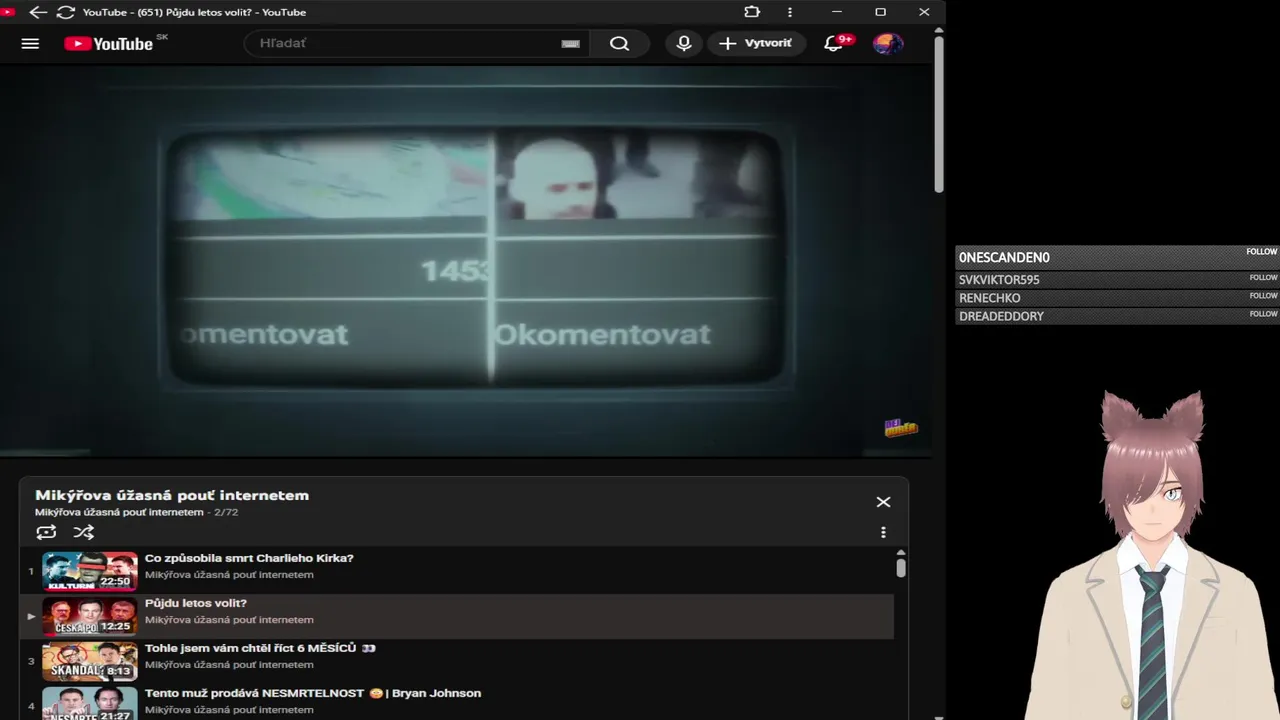Viewport: 1280px width, 720px height.
Task: Toggle playlist loop
Action: point(46,532)
